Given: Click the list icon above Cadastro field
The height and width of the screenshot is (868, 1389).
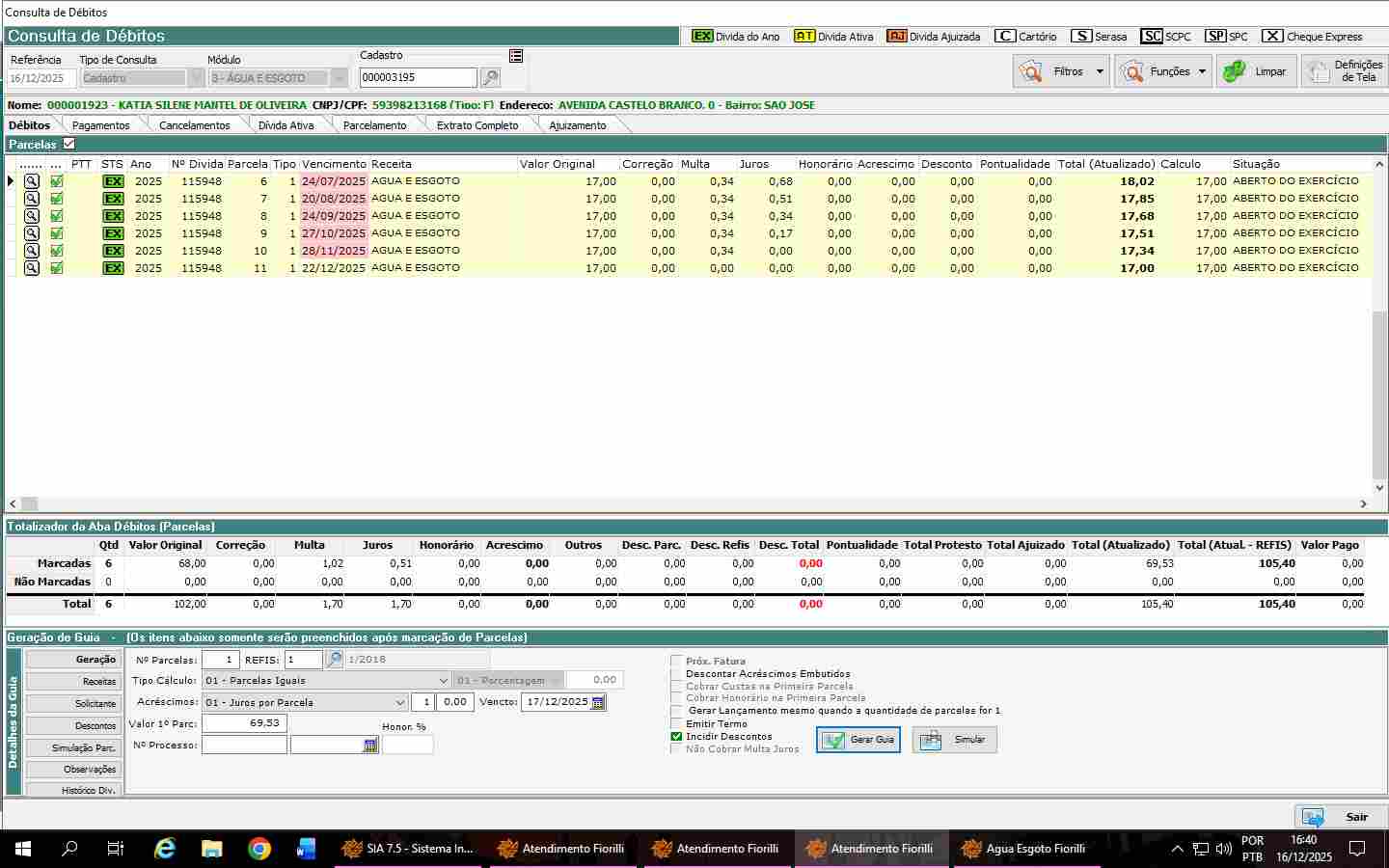Looking at the screenshot, I should [516, 56].
